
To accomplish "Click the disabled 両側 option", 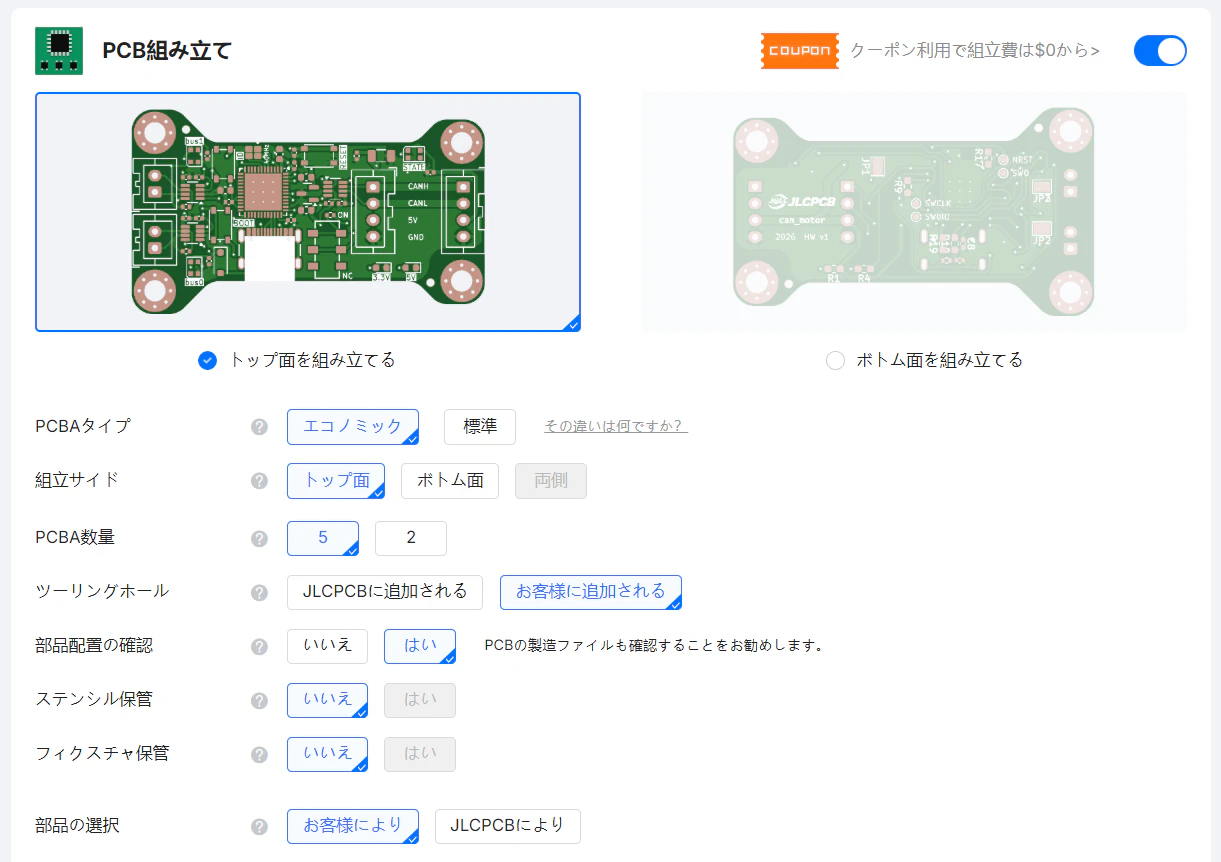I will [x=551, y=481].
